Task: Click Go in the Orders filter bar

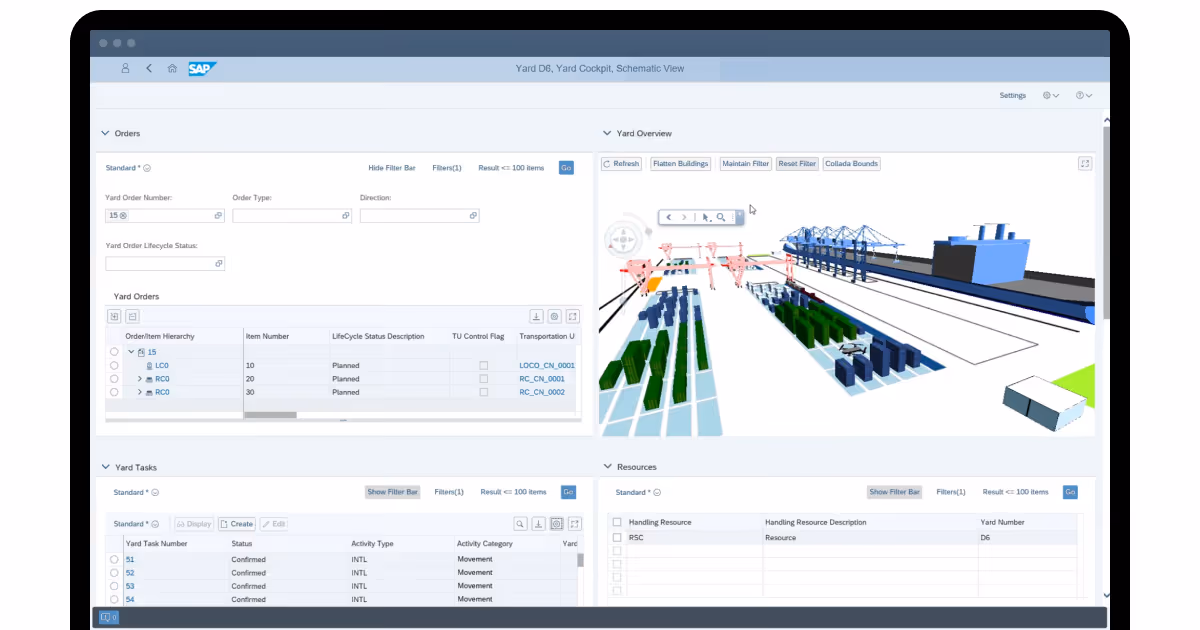Action: tap(566, 167)
